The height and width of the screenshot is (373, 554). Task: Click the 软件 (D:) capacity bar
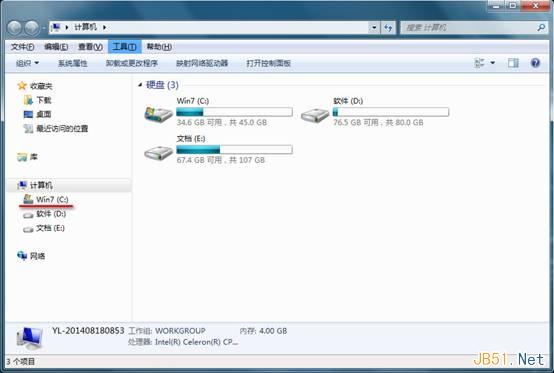(x=391, y=112)
